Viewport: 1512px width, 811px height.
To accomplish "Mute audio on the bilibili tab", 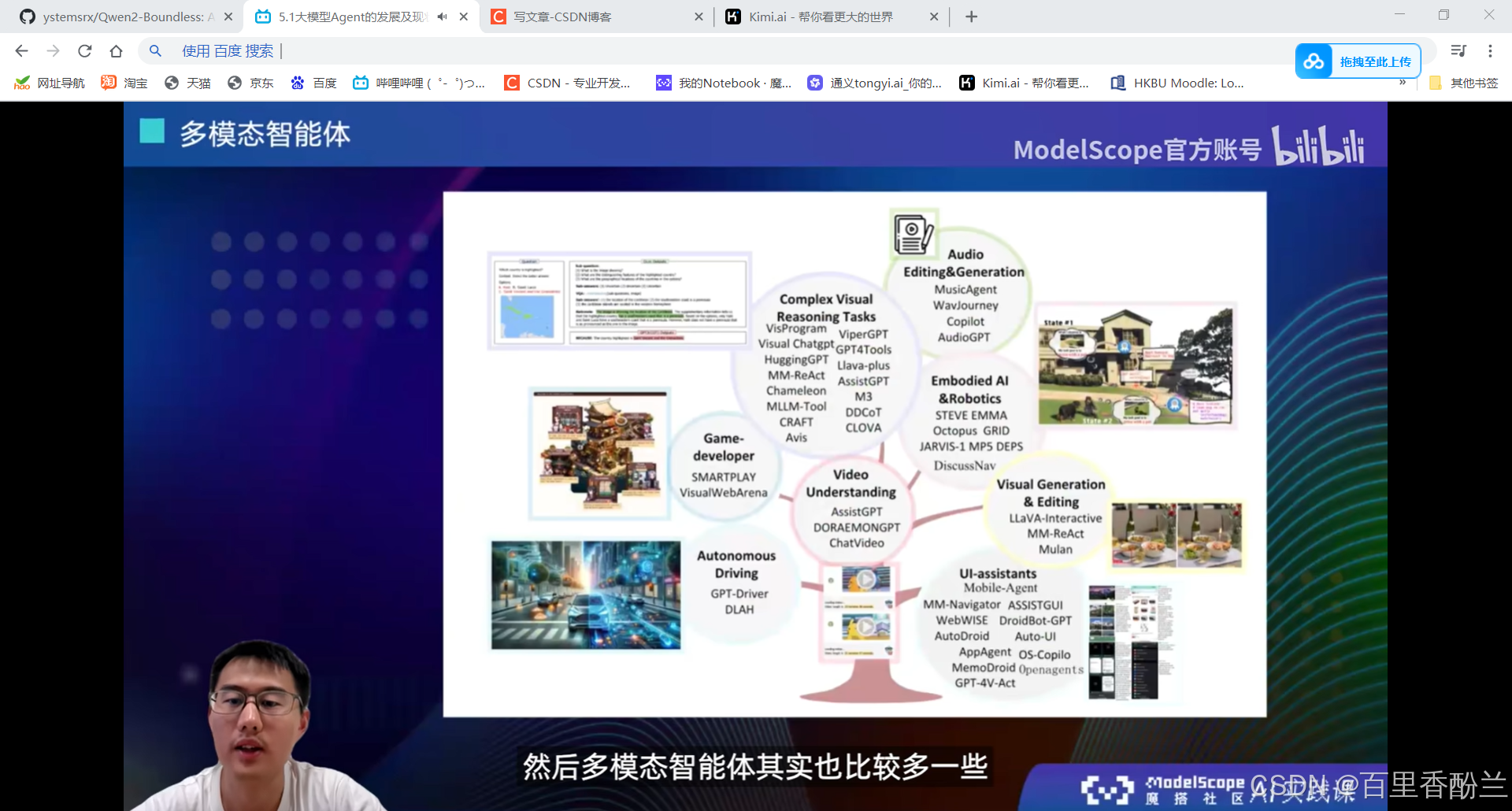I will [x=442, y=17].
